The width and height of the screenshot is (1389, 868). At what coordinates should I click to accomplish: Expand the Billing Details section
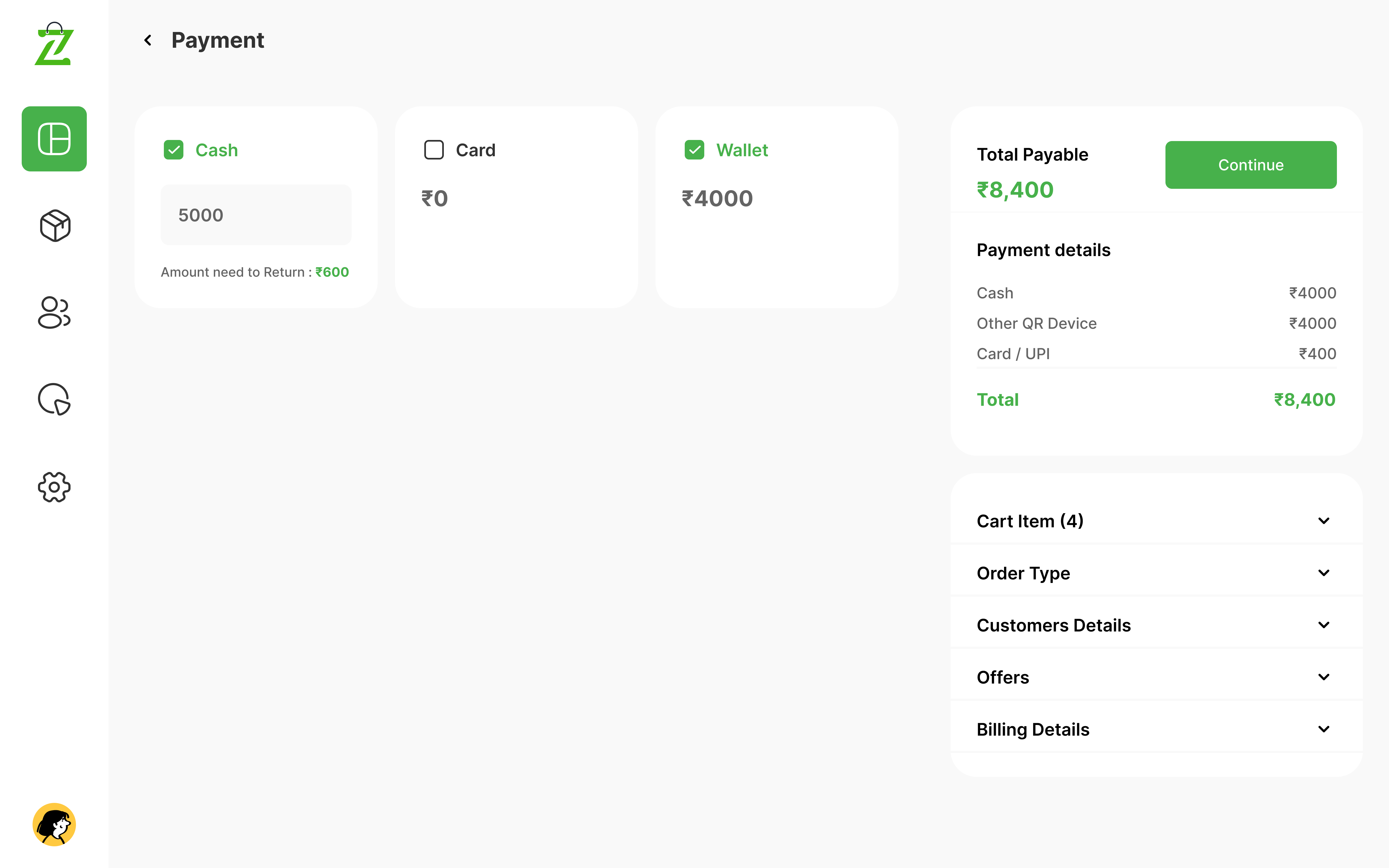(1323, 729)
